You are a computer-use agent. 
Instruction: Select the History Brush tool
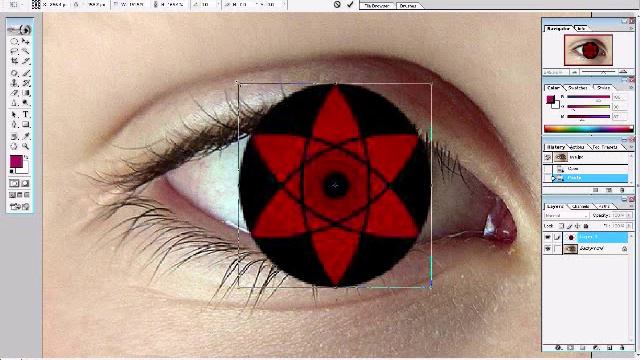point(26,83)
